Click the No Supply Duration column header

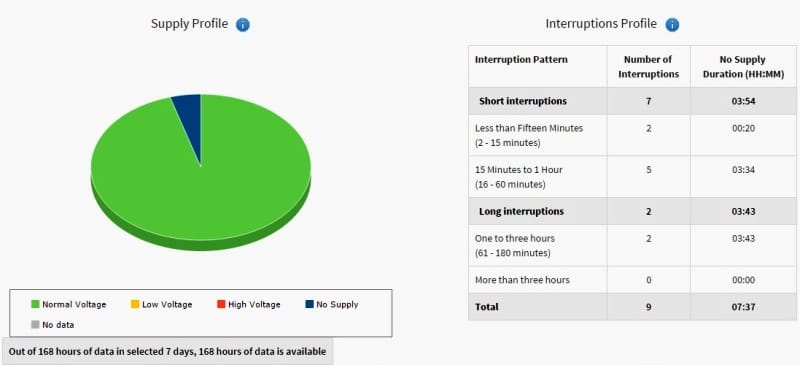tap(743, 66)
